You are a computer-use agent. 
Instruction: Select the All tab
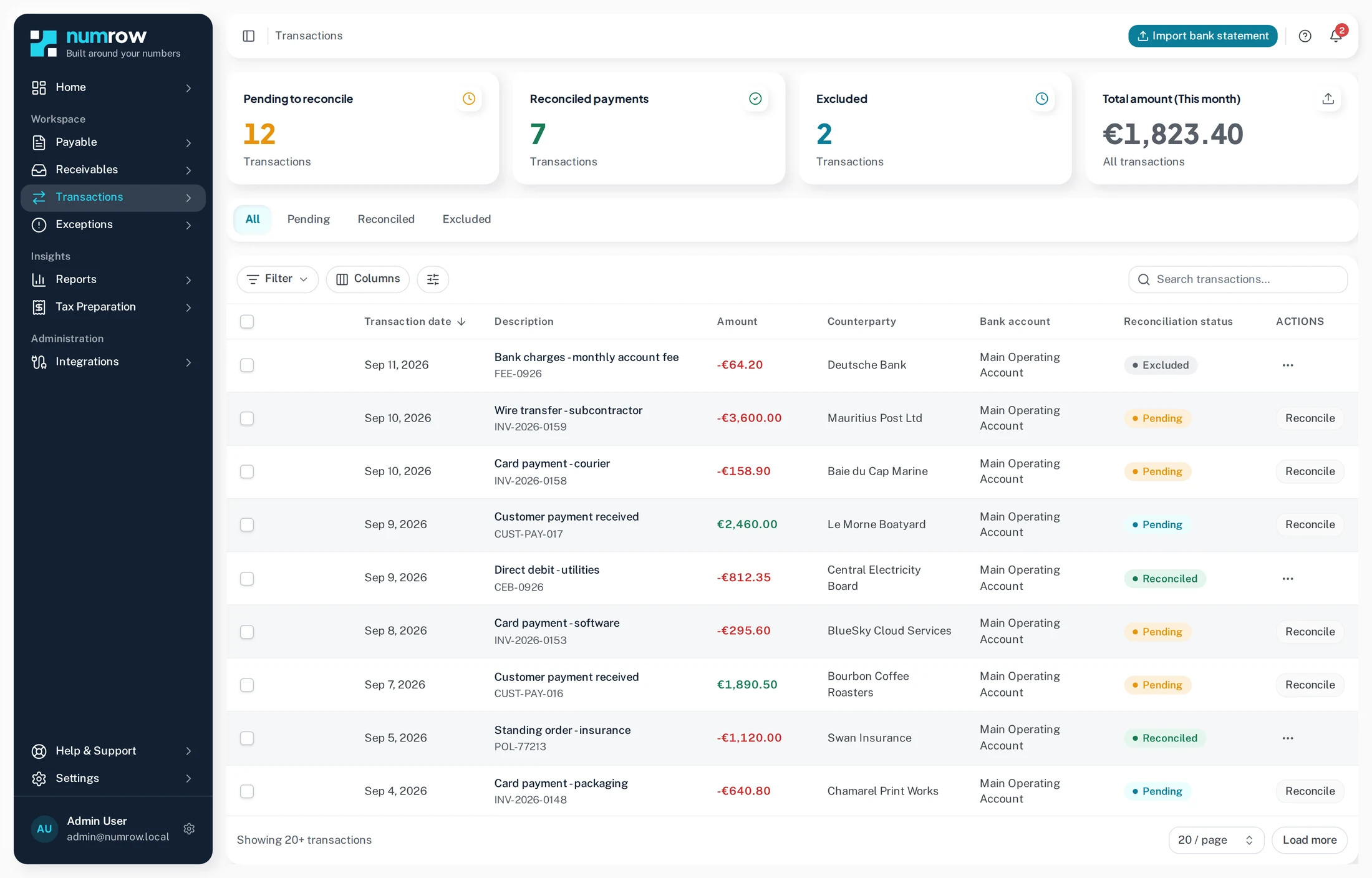(x=253, y=219)
